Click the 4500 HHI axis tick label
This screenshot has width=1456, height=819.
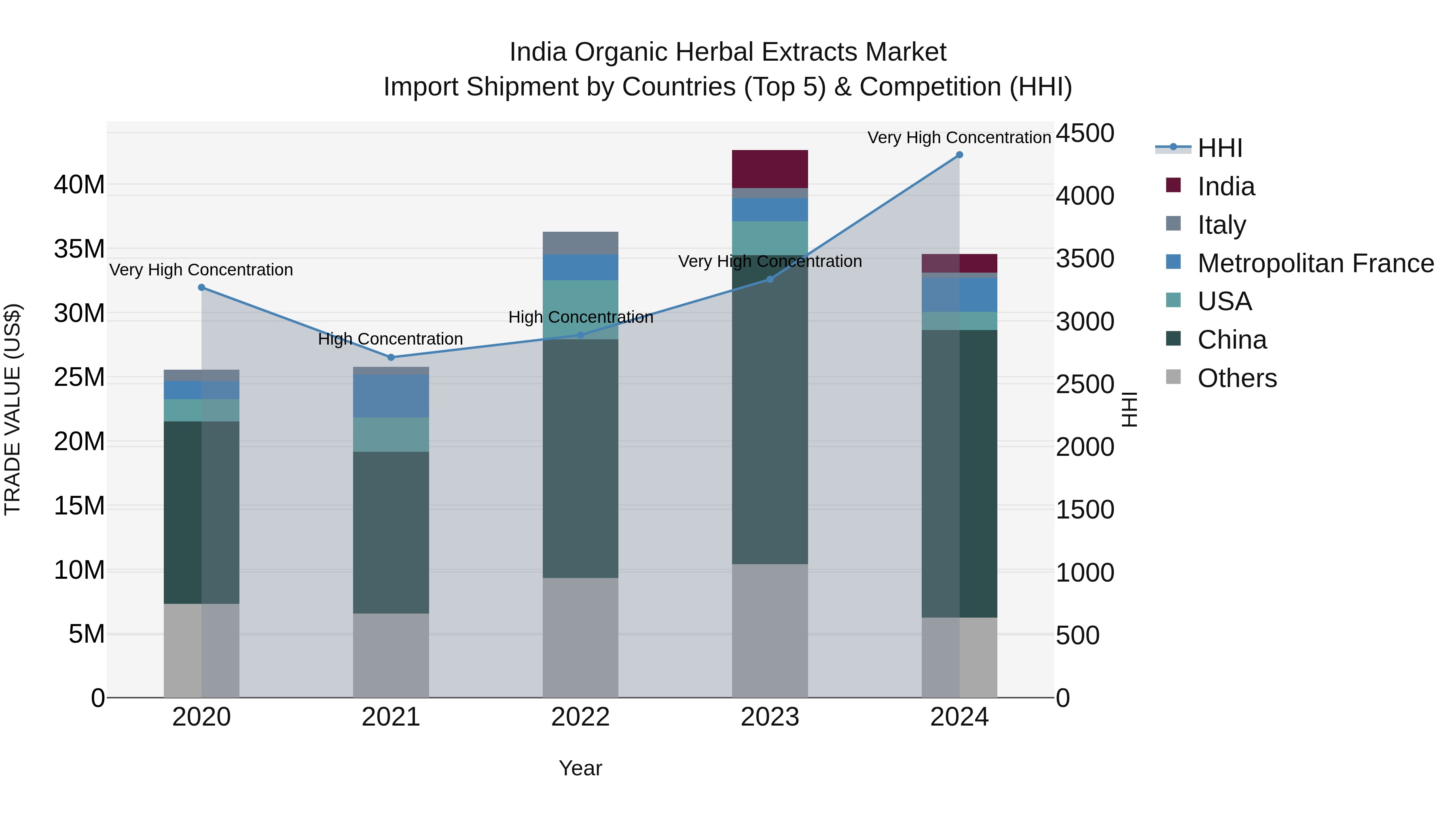pyautogui.click(x=1085, y=133)
